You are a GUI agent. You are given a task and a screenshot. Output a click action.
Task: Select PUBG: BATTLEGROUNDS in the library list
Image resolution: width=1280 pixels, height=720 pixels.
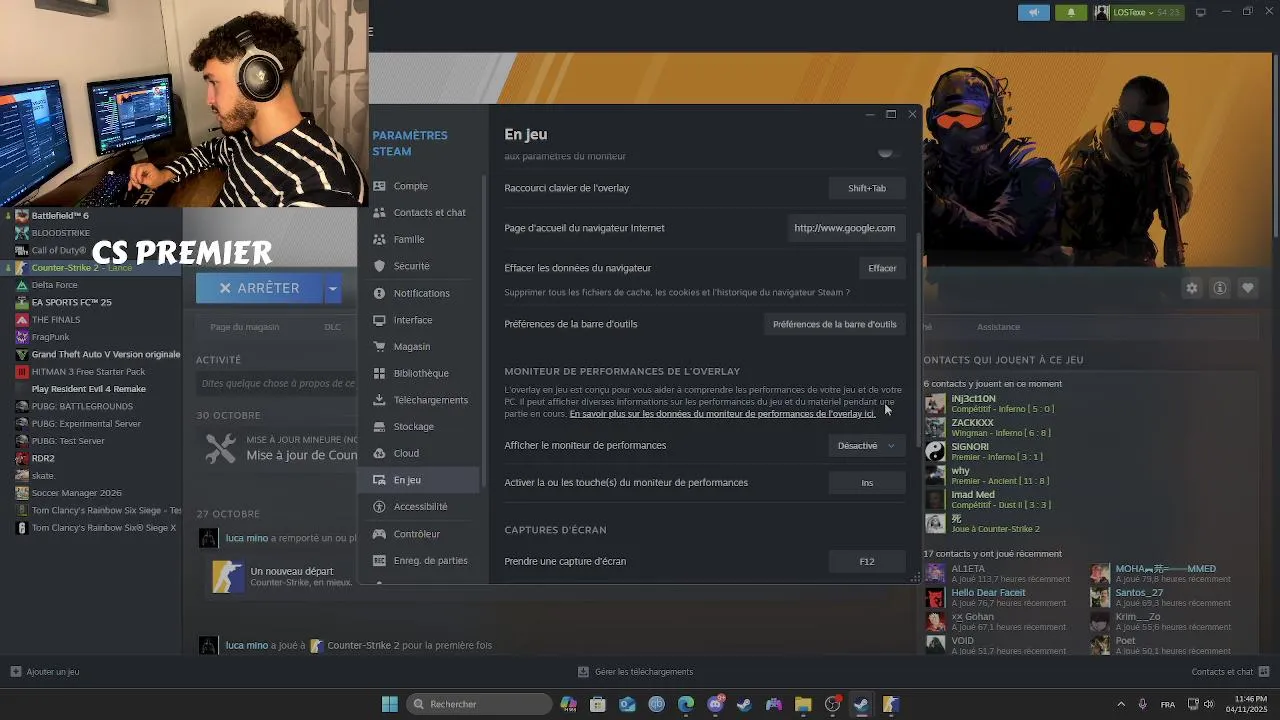82,406
